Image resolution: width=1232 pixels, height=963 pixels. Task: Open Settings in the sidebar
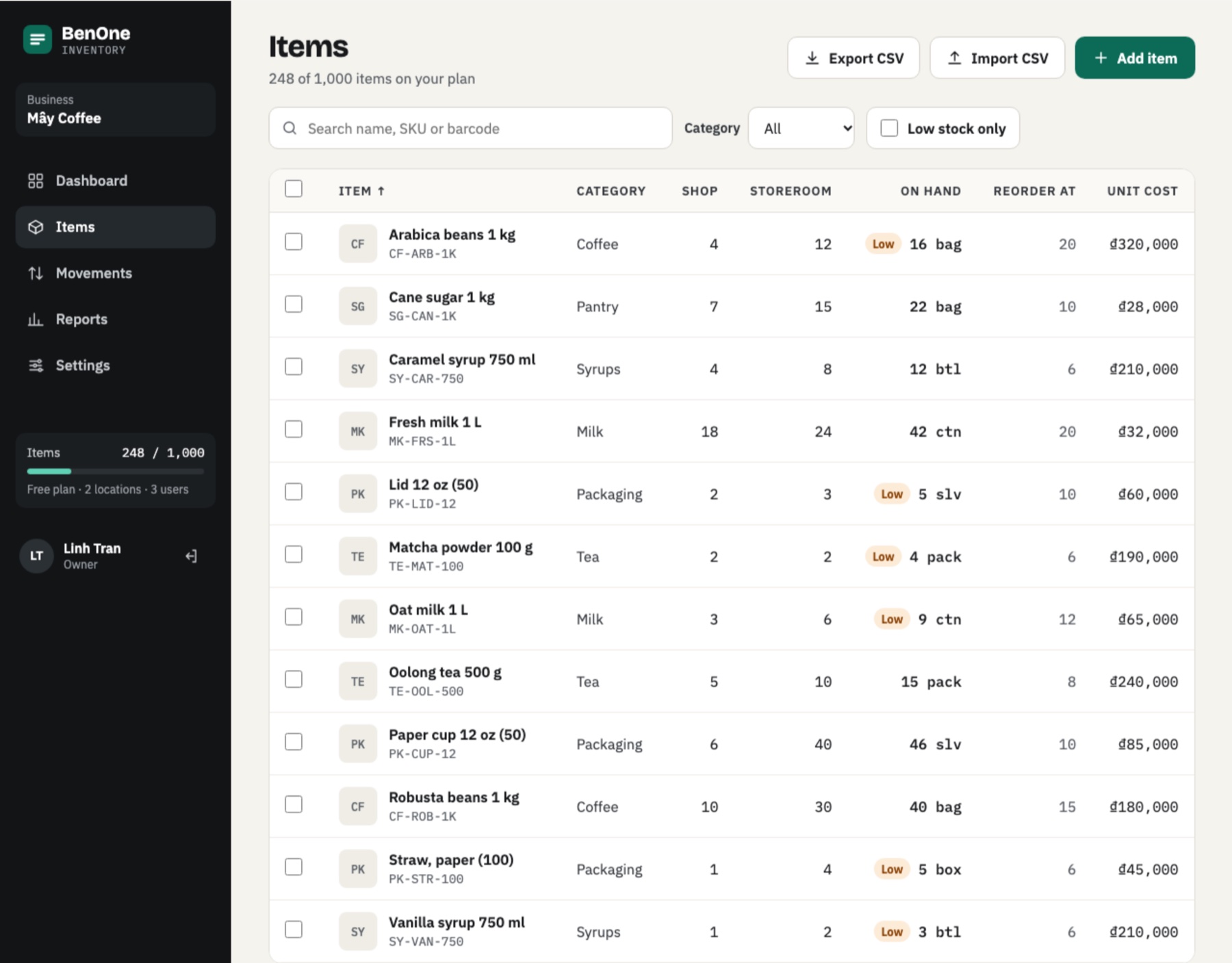pos(116,365)
